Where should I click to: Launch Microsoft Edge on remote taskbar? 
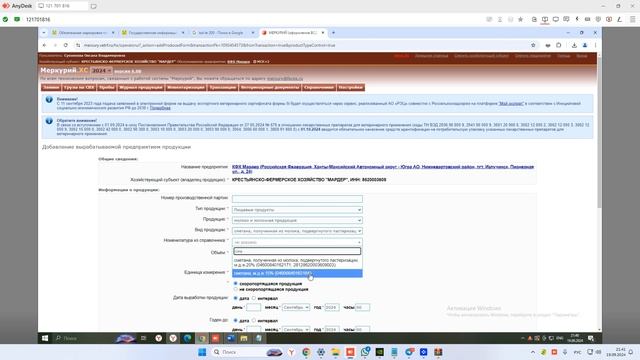(x=187, y=338)
